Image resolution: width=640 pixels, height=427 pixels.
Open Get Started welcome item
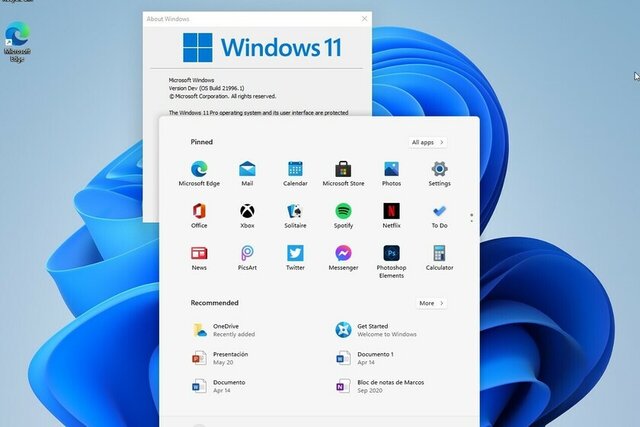[x=376, y=330]
